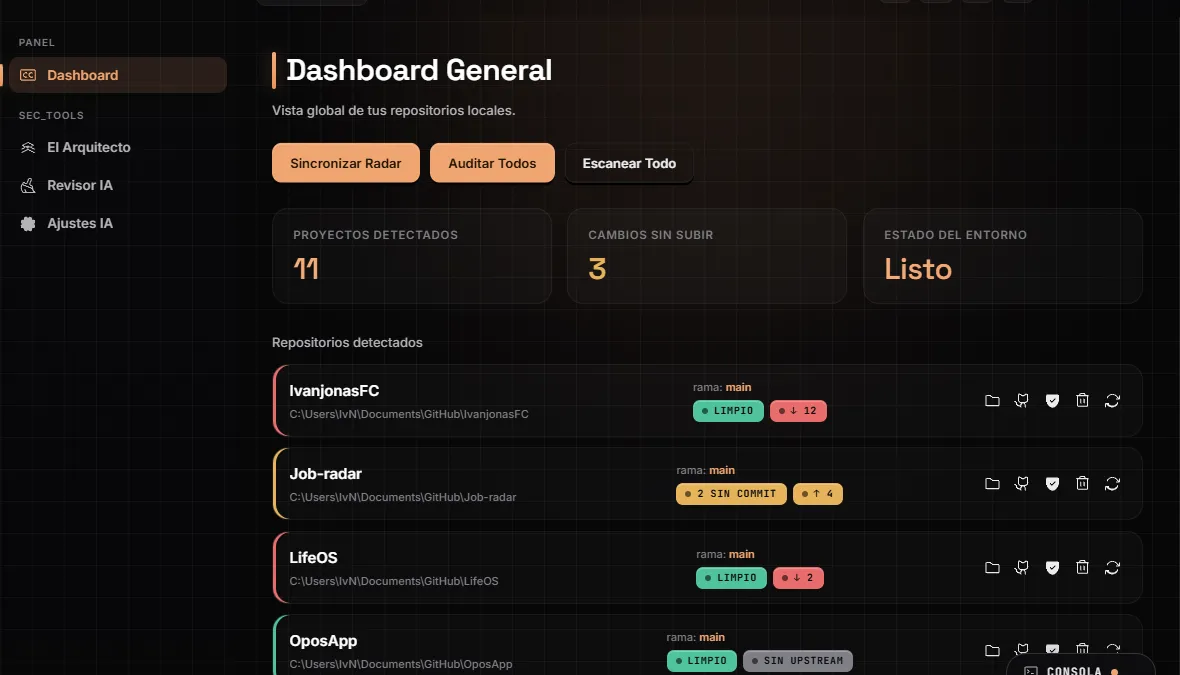Click the Consola terminal icon
Image resolution: width=1180 pixels, height=675 pixels.
(1031, 670)
